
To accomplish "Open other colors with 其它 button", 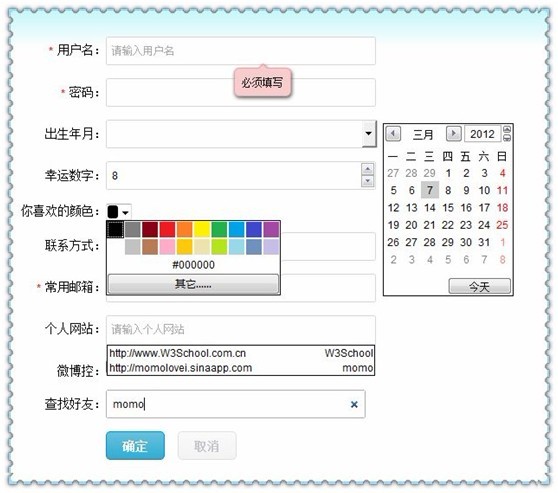I will [x=193, y=284].
